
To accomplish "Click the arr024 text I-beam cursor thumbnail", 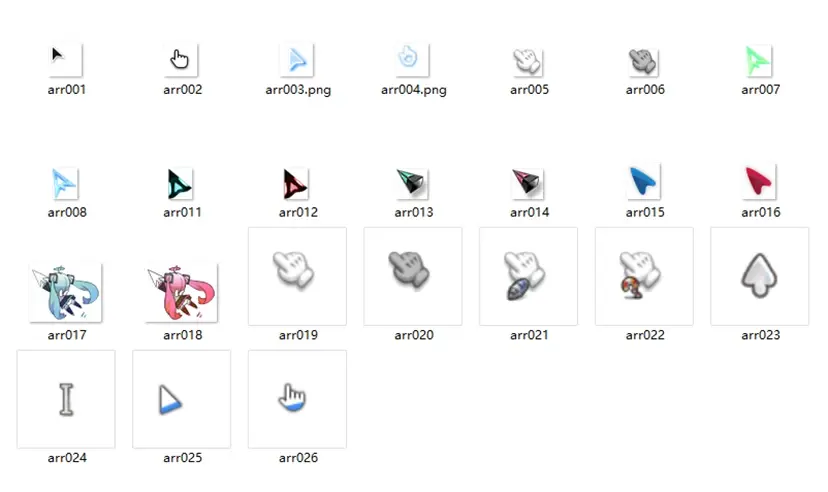I will coord(66,398).
